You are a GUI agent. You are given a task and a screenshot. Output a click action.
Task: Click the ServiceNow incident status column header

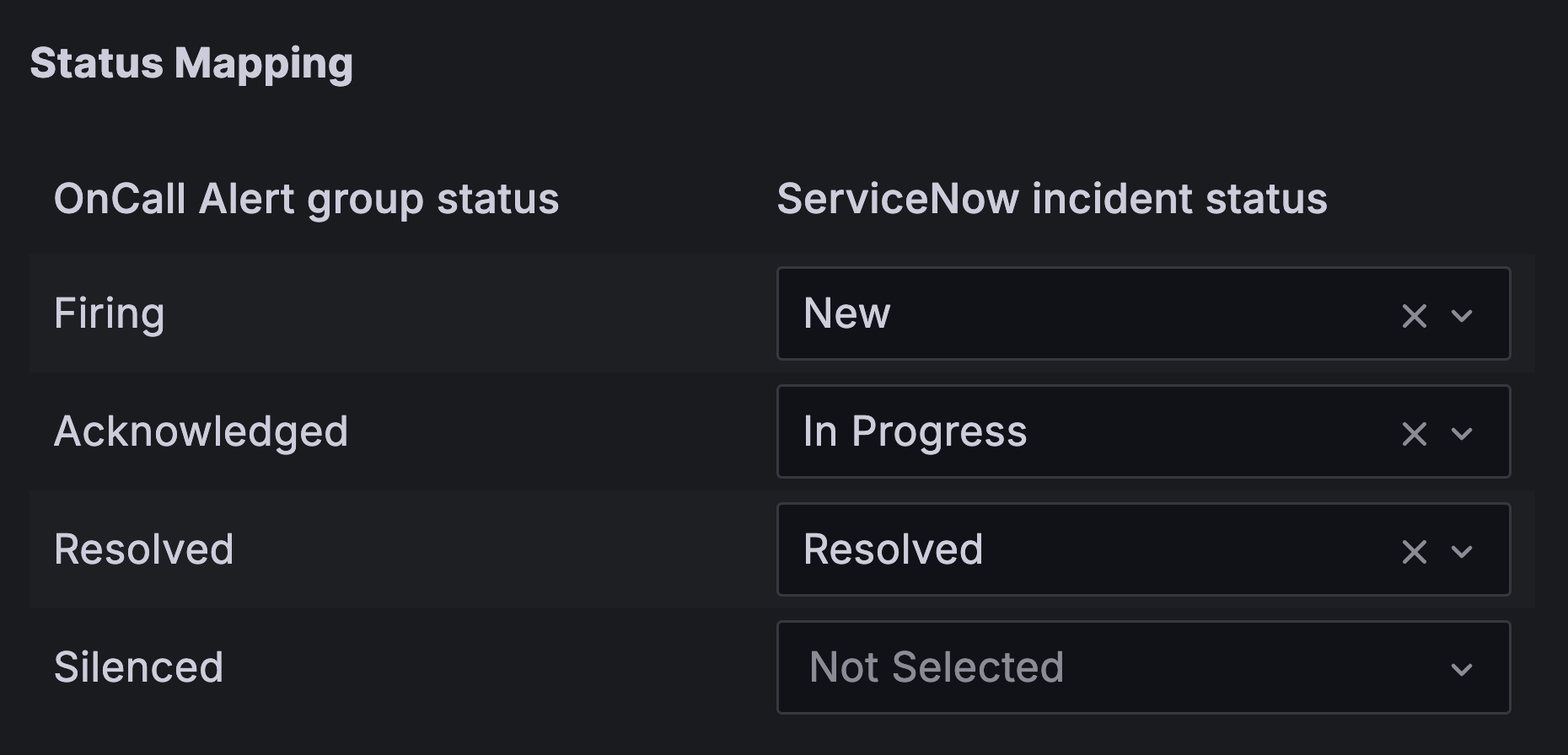click(x=1050, y=199)
